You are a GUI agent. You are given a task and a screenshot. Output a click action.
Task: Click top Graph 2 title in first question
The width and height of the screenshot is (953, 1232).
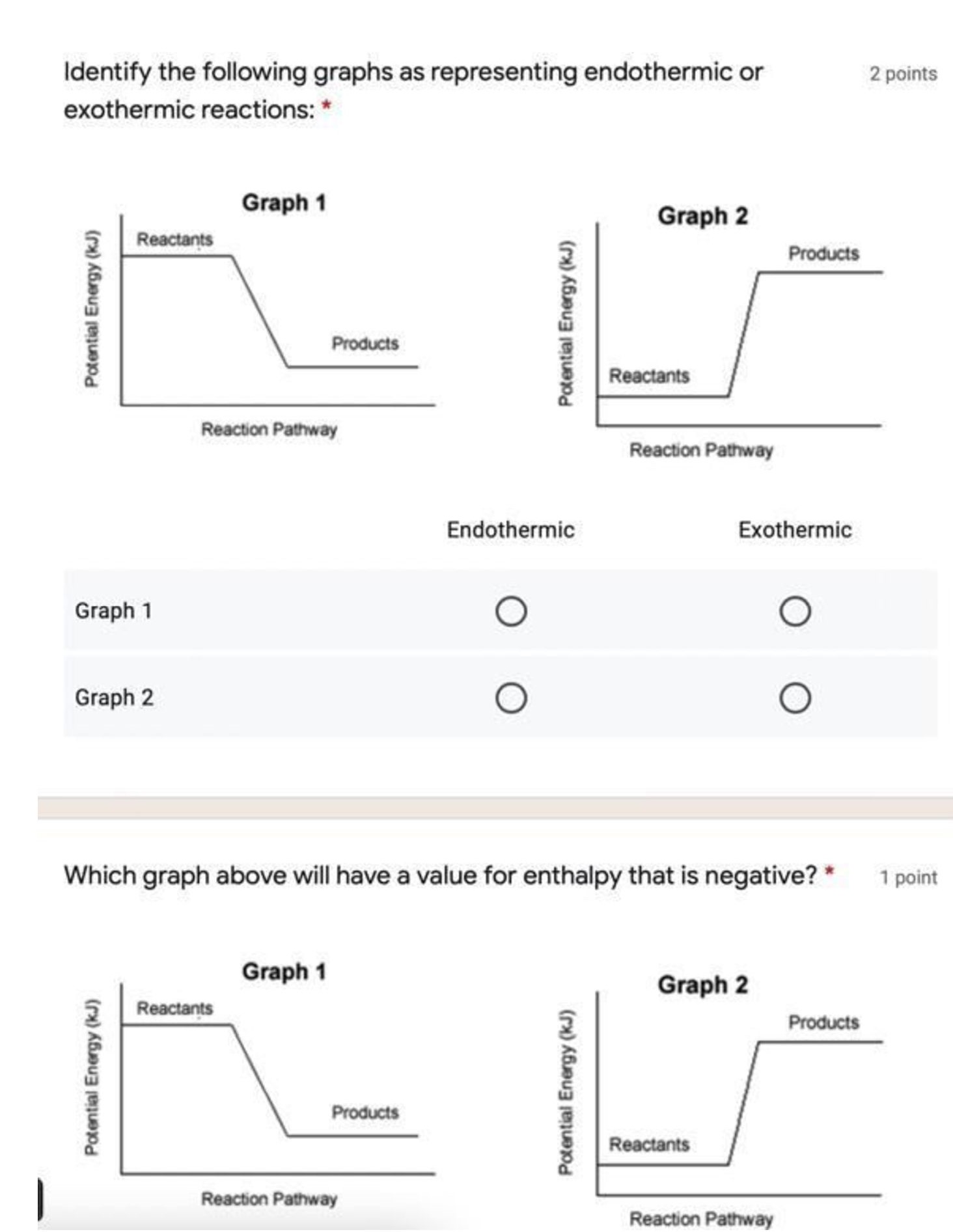[x=702, y=216]
